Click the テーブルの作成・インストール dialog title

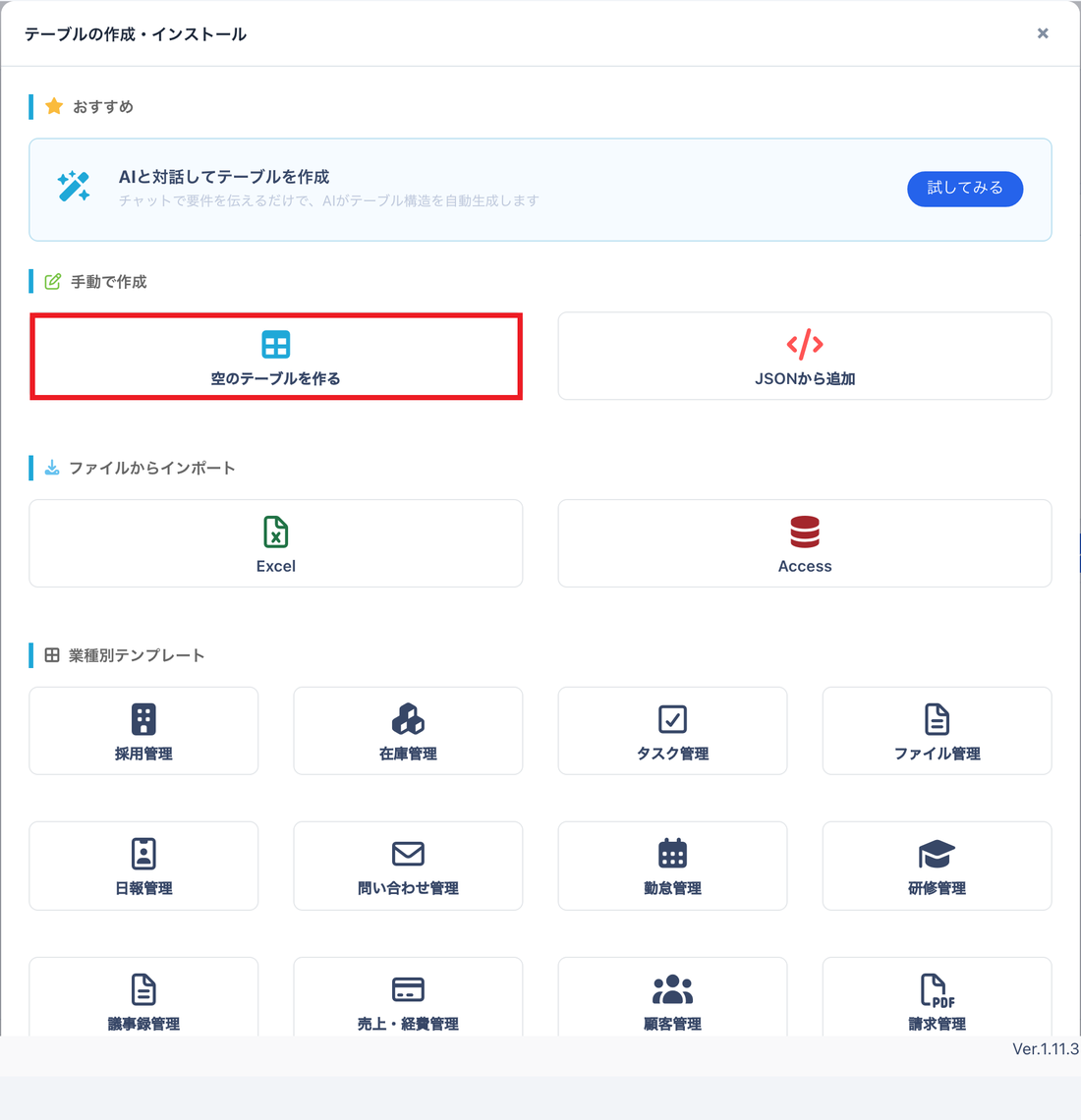tap(136, 34)
